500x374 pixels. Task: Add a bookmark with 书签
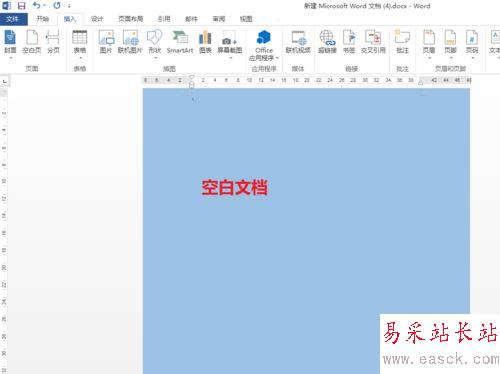coord(349,42)
